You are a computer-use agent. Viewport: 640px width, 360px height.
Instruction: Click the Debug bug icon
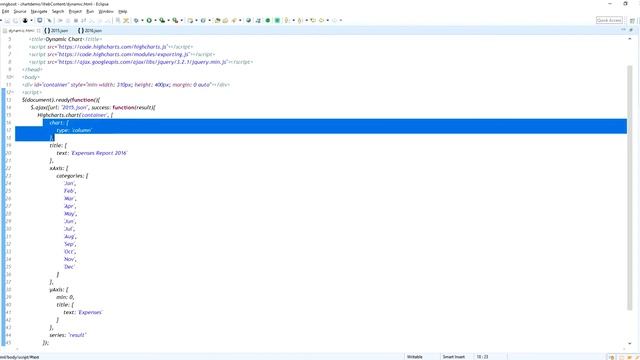(136, 20)
